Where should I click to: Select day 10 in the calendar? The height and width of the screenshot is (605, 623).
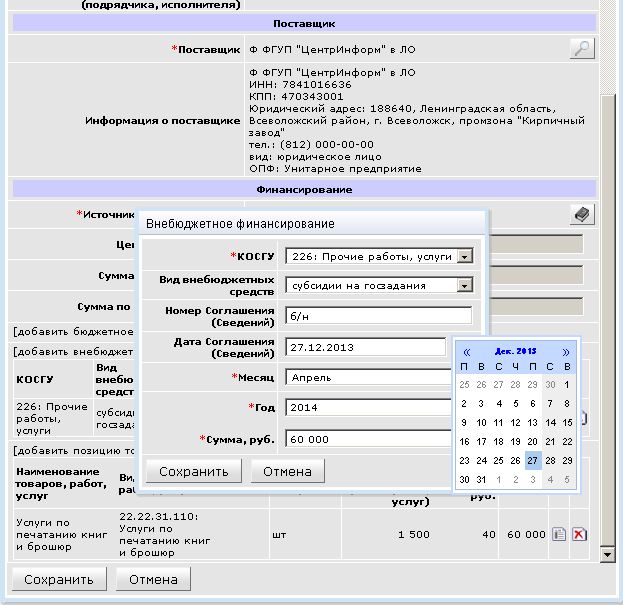click(481, 423)
